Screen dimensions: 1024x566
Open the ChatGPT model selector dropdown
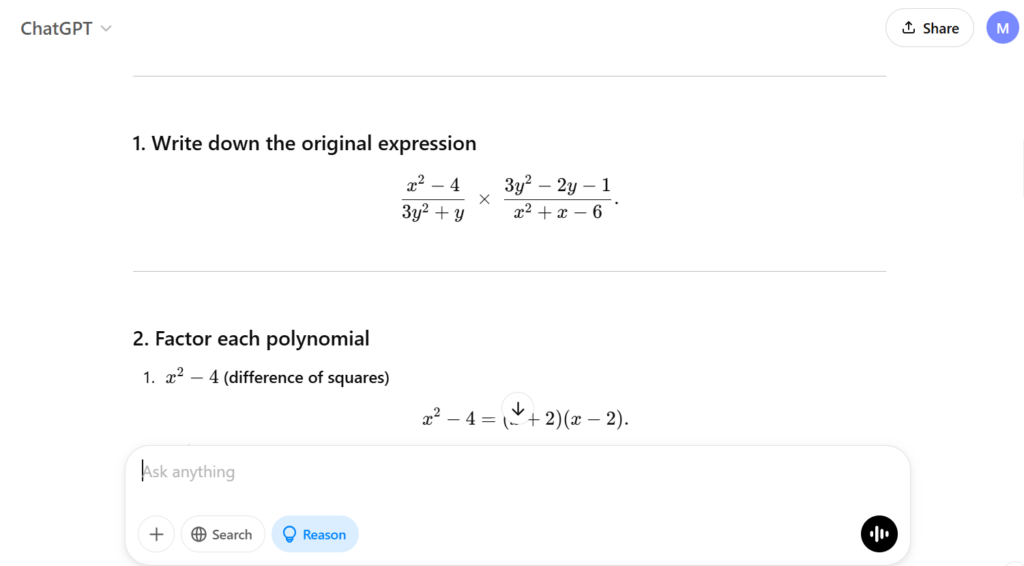coord(66,28)
